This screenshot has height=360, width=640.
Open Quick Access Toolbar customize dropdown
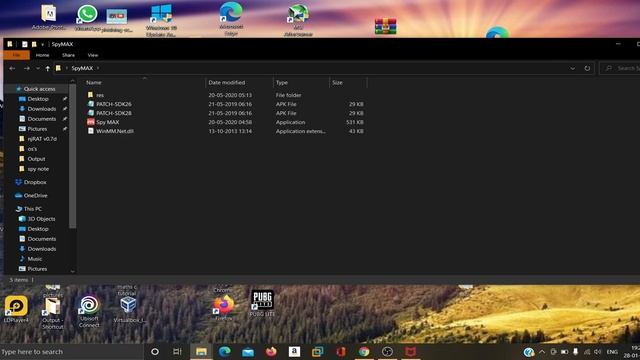point(42,44)
